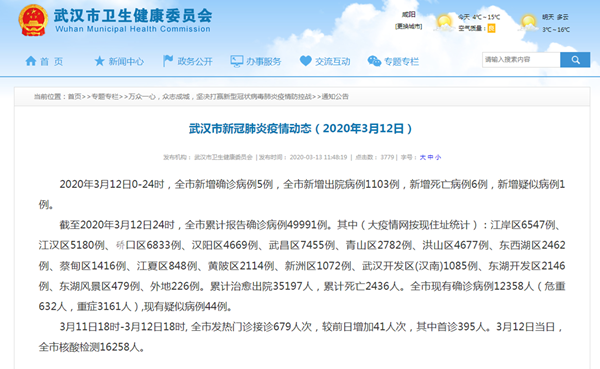Click the star icon beside 新闻中心
The height and width of the screenshot is (369, 600).
99,61
